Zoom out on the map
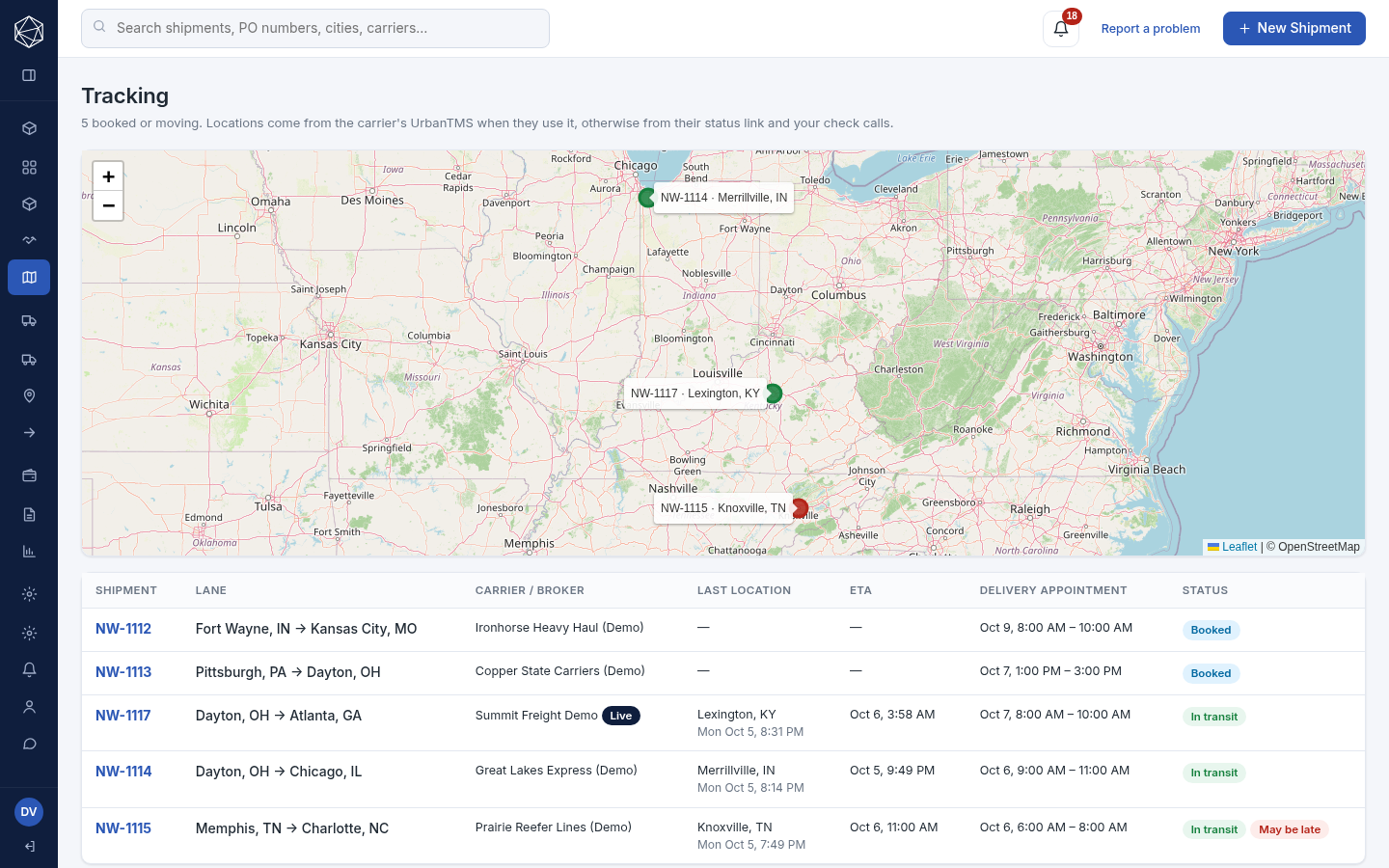Screen dimensions: 1389x868 pyautogui.click(x=108, y=205)
